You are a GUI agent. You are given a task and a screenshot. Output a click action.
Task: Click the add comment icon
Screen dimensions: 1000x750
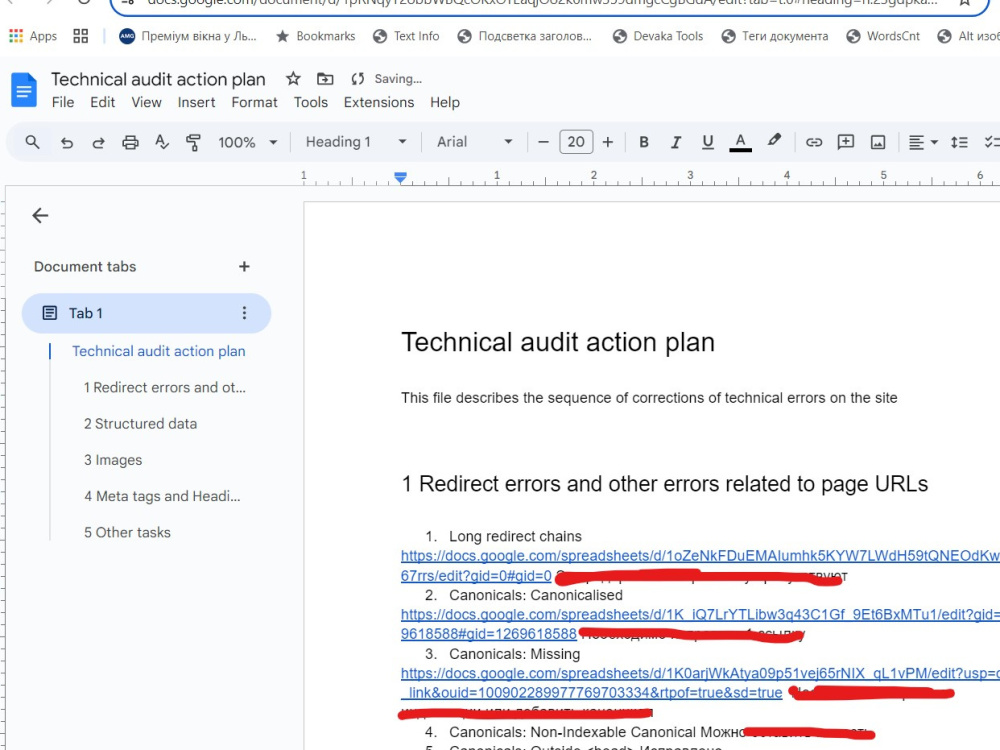tap(846, 142)
